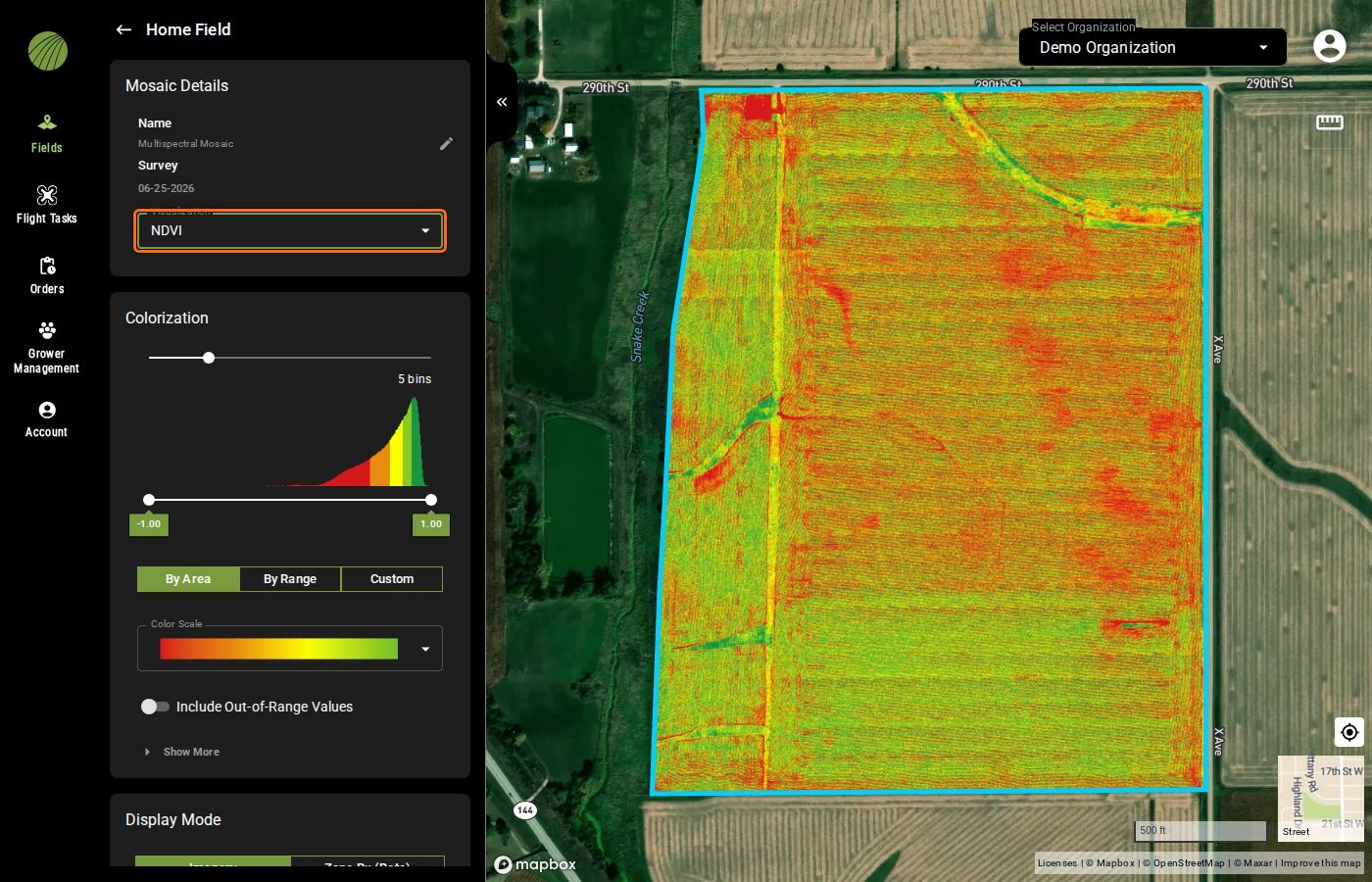
Task: Edit mosaic name with pencil icon
Action: 446,144
